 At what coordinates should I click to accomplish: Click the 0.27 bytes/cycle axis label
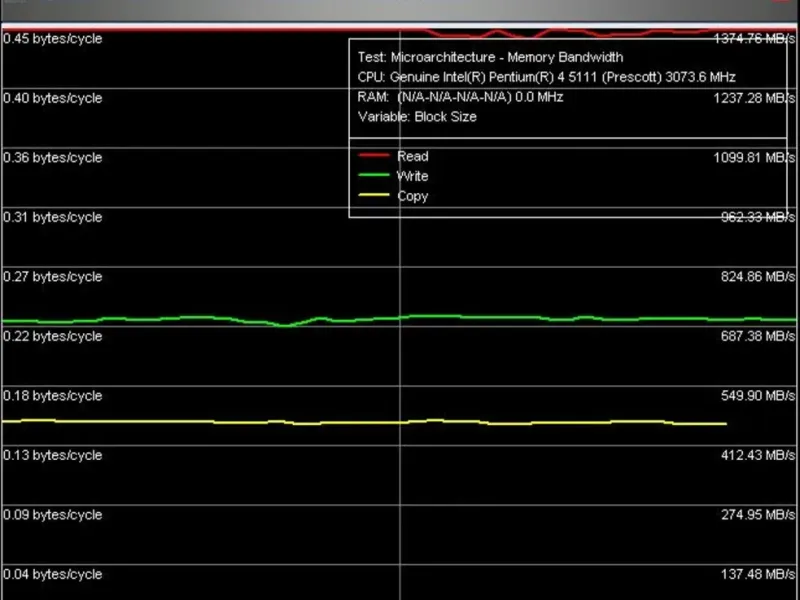pyautogui.click(x=53, y=277)
